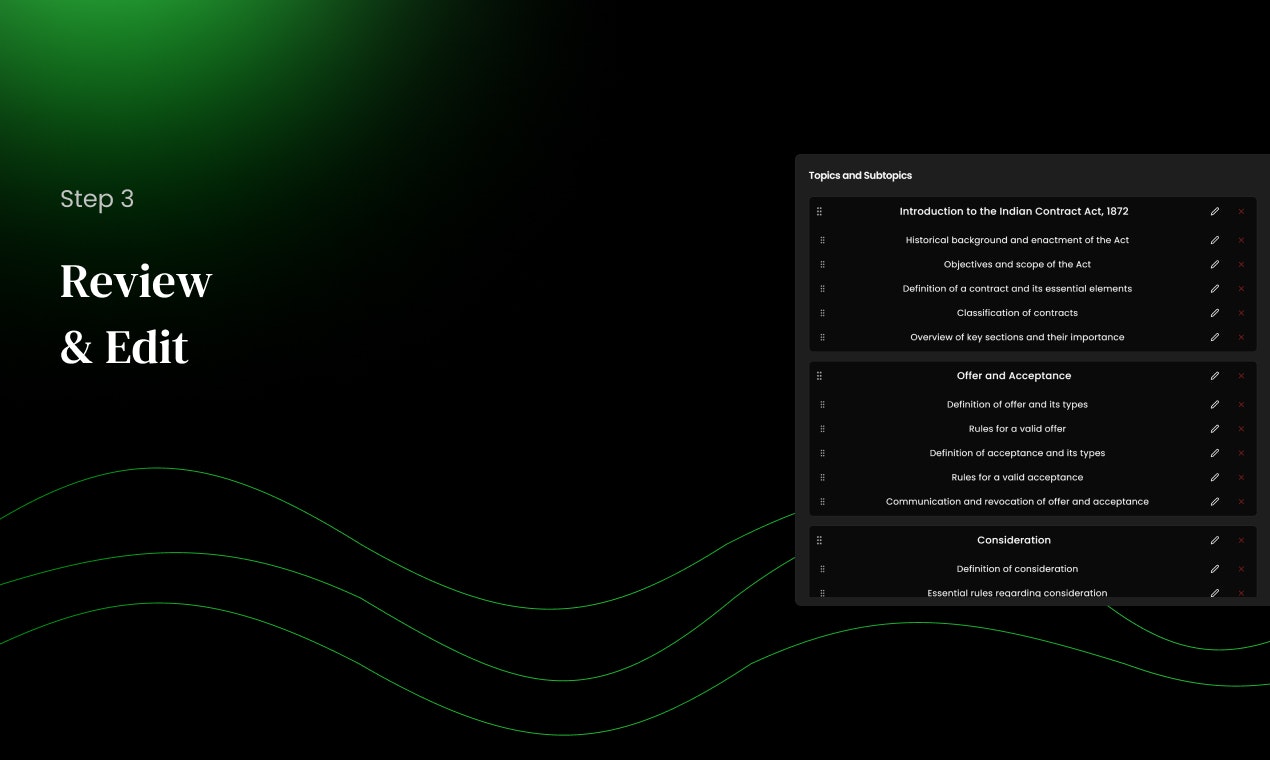This screenshot has width=1270, height=760.
Task: Grab drag handle of Offer and Acceptance topic
Action: point(819,376)
